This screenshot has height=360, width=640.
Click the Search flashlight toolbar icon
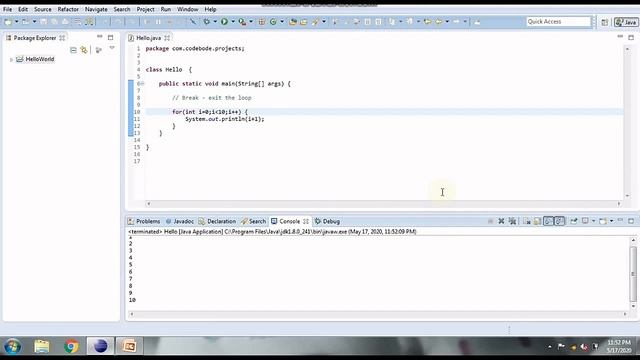pyautogui.click(x=315, y=22)
